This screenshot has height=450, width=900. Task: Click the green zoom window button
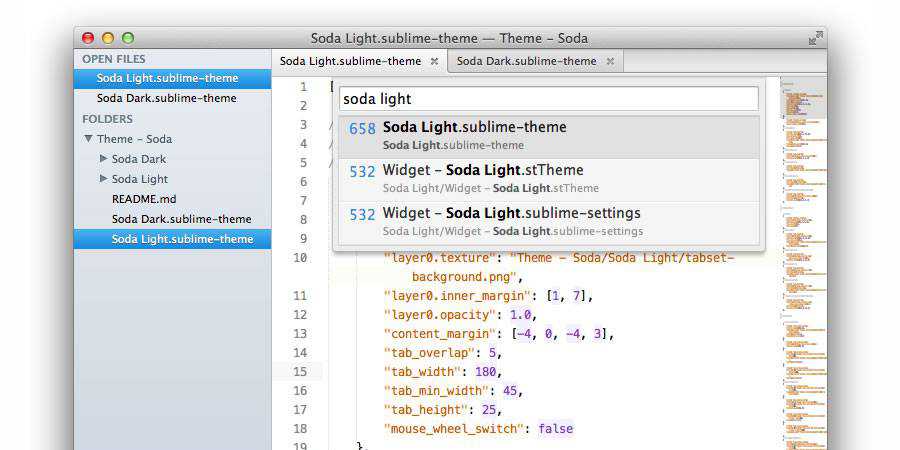(128, 38)
